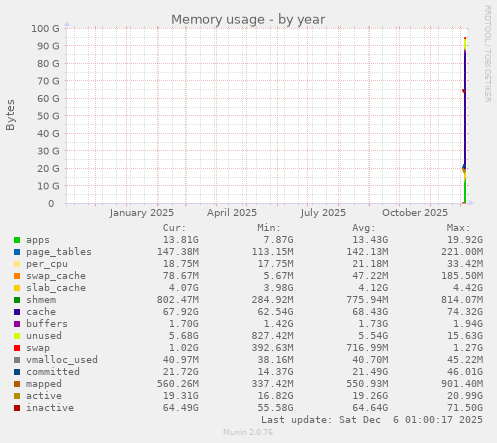Click the 'page_tables' legend label
Image resolution: width=497 pixels, height=443 pixels.
click(59, 252)
